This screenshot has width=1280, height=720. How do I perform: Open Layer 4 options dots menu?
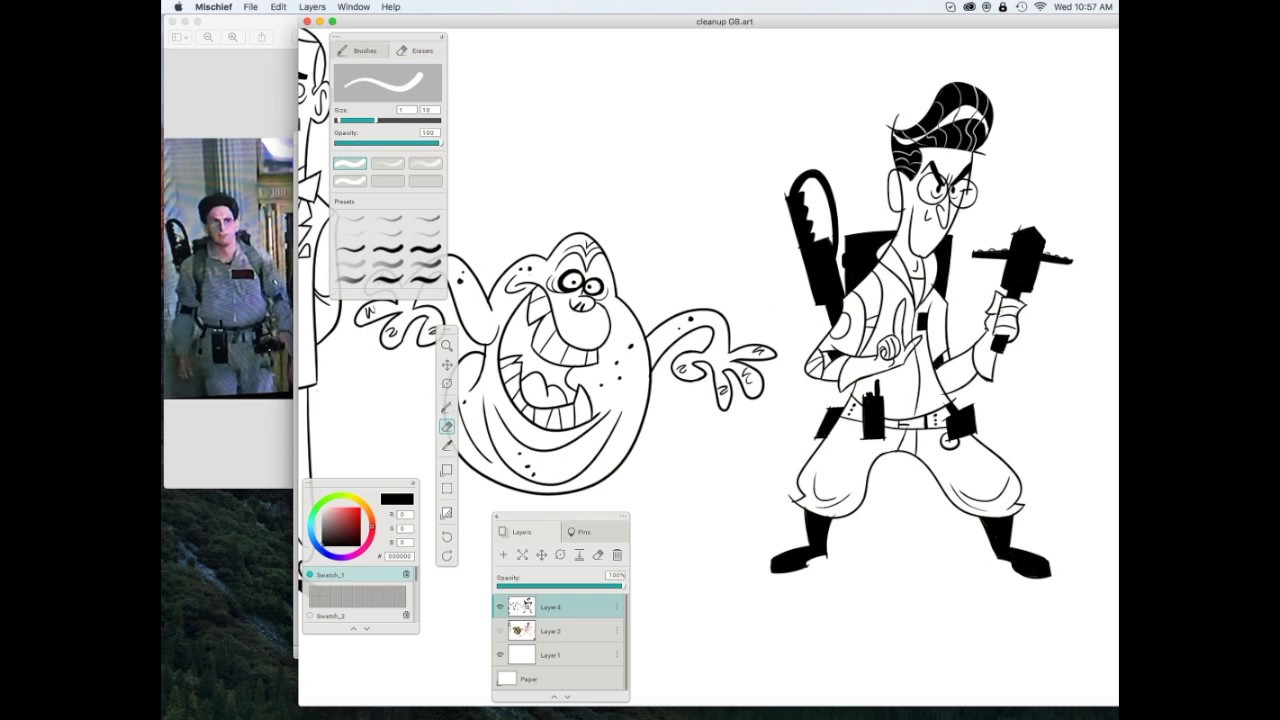click(x=617, y=607)
